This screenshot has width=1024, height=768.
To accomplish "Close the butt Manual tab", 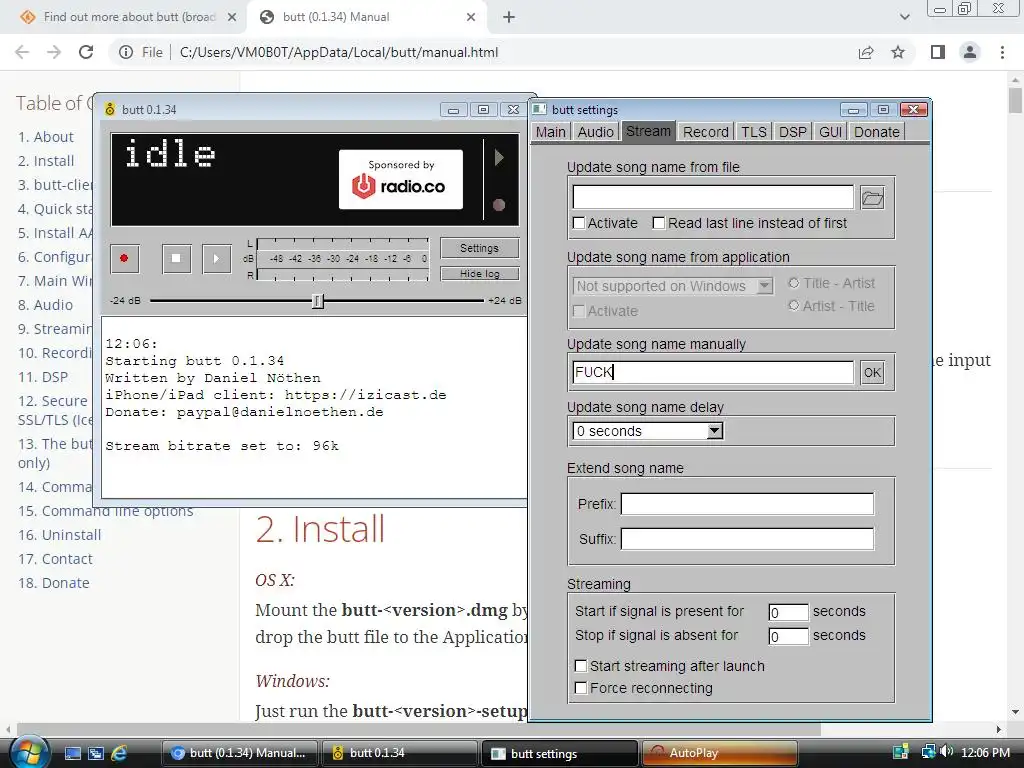I will pos(471,17).
